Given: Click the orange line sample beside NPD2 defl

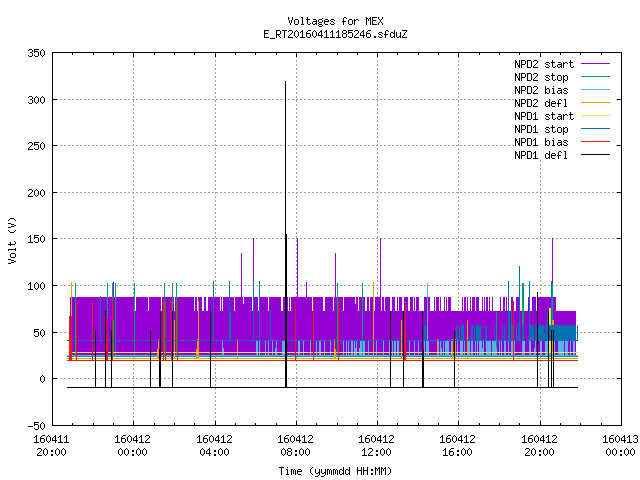Looking at the screenshot, I should click(x=596, y=102).
